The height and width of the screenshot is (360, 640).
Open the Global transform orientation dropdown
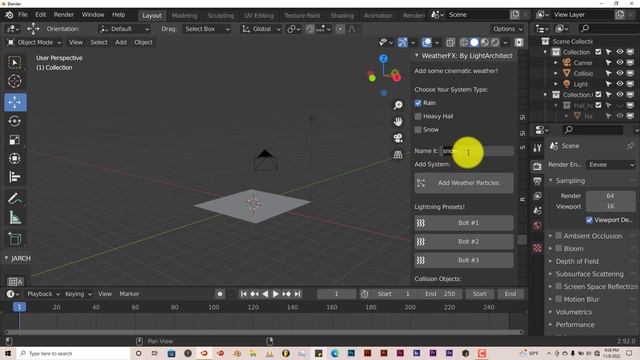tap(261, 29)
